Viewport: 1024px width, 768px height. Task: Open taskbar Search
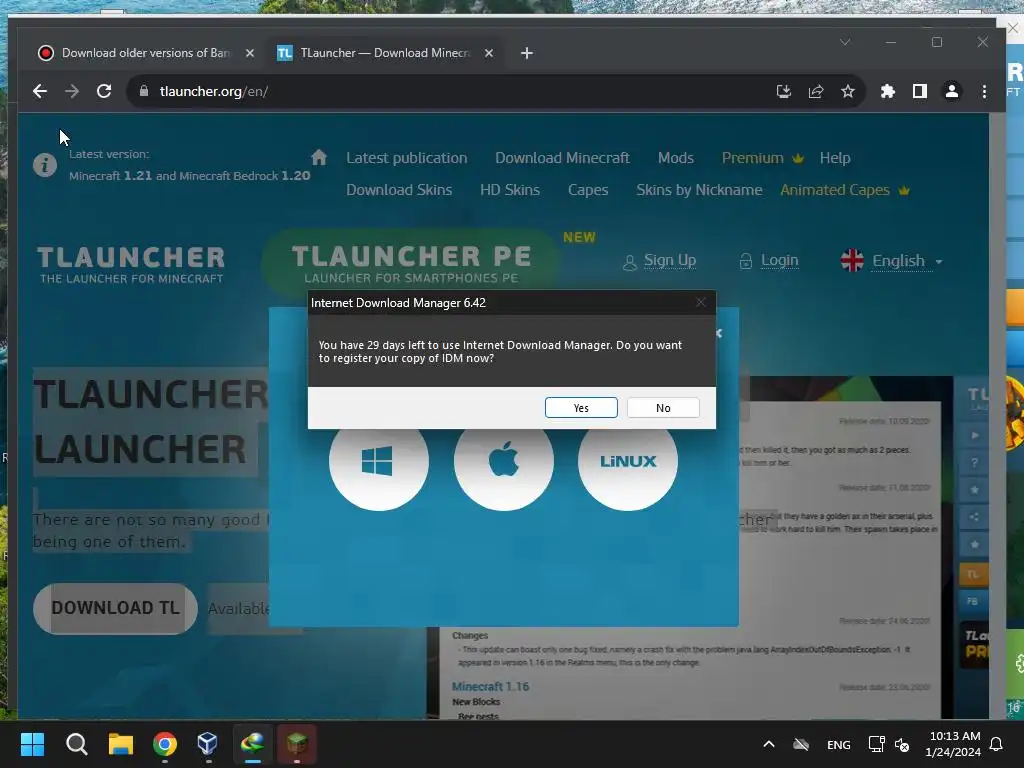[x=76, y=744]
